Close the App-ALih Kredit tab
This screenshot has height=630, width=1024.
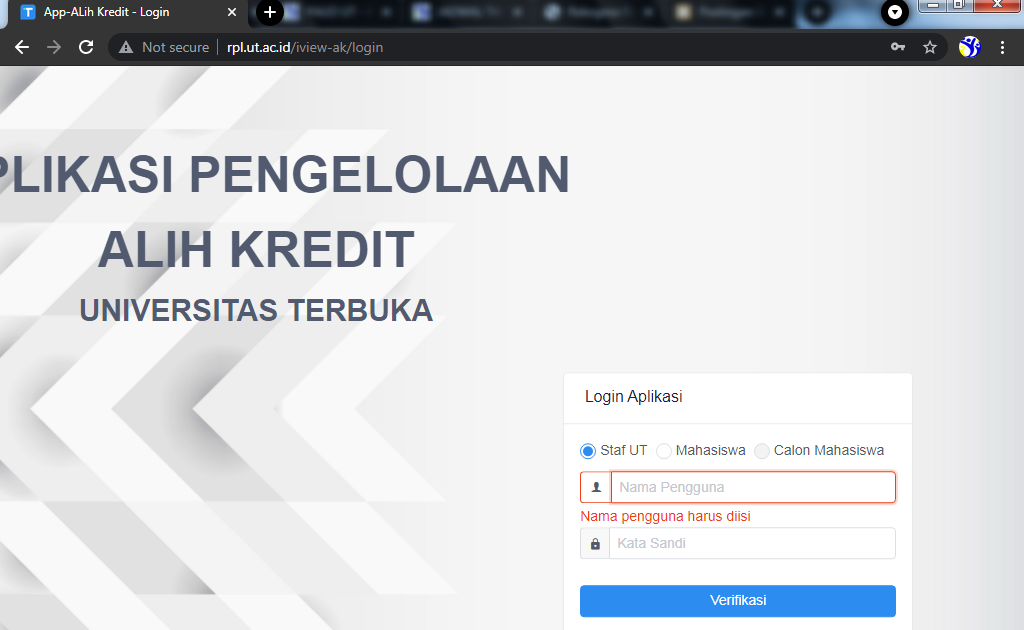coord(232,12)
